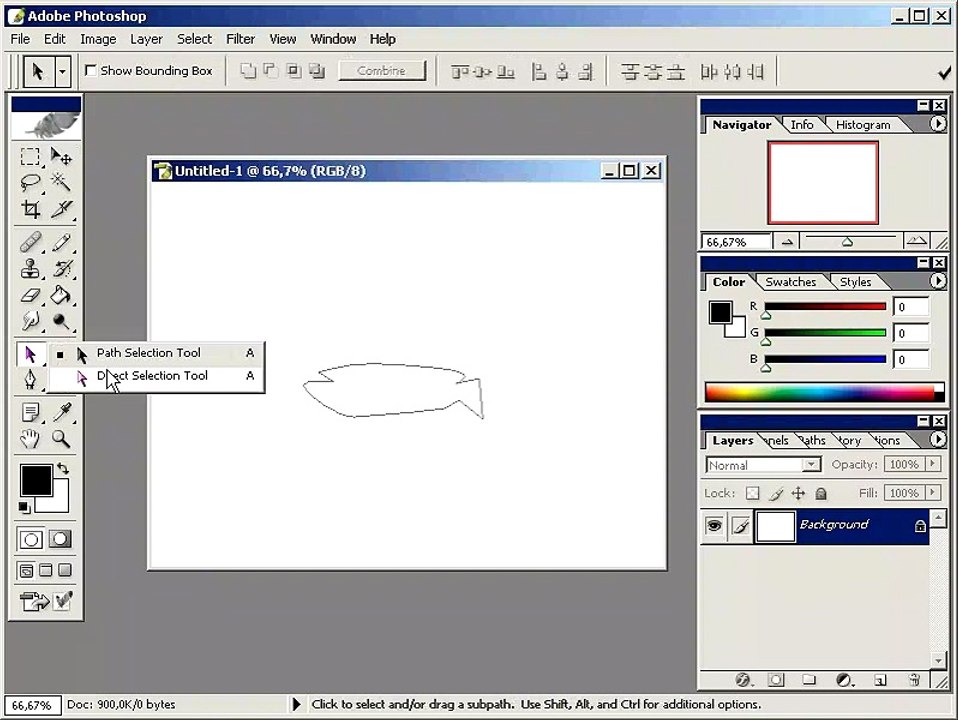Image resolution: width=958 pixels, height=720 pixels.
Task: Delete layer with trash icon
Action: click(914, 680)
